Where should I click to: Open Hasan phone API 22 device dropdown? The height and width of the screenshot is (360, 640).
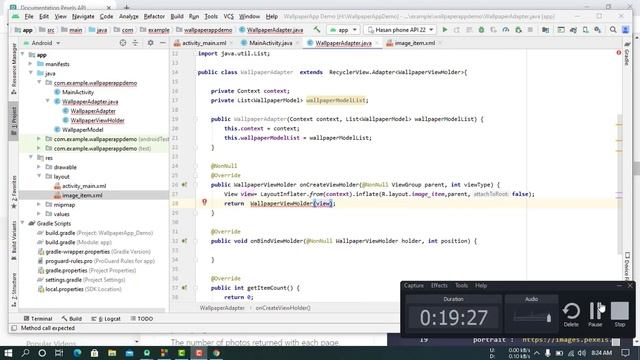pyautogui.click(x=400, y=30)
